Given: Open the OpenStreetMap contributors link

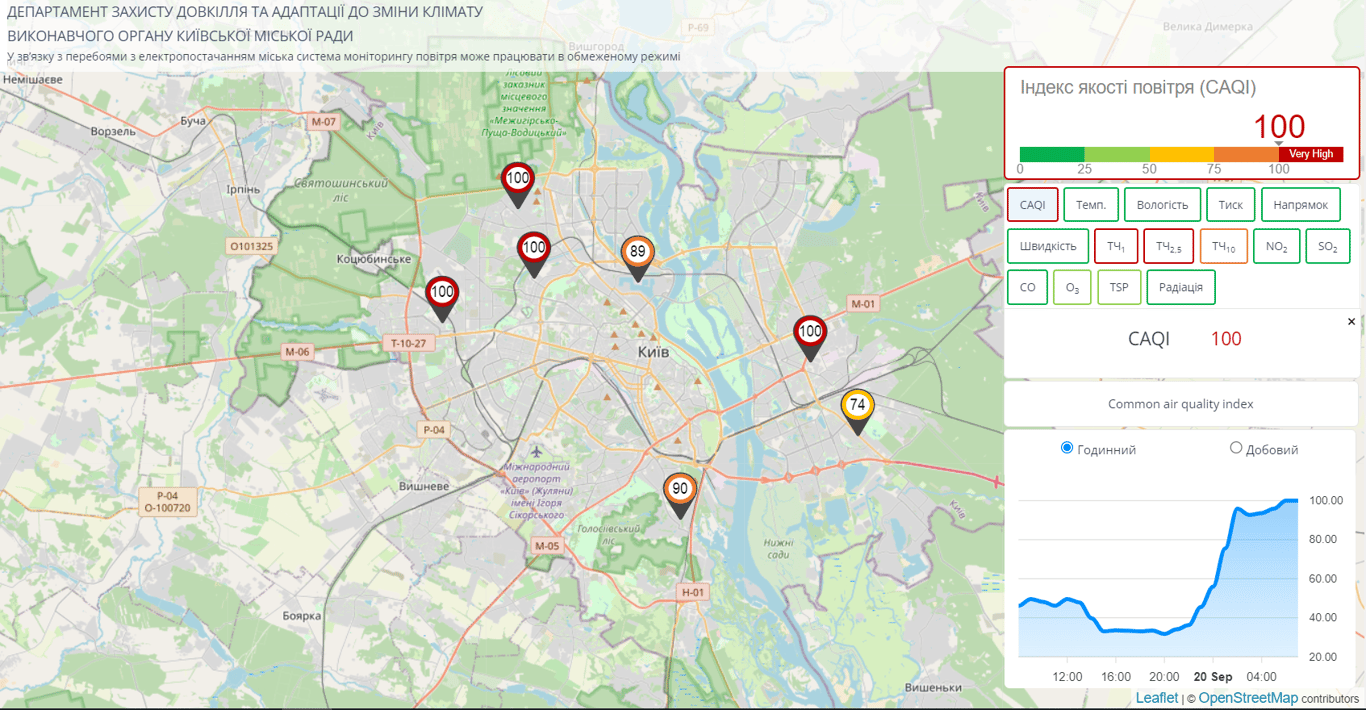Looking at the screenshot, I should pyautogui.click(x=1248, y=698).
